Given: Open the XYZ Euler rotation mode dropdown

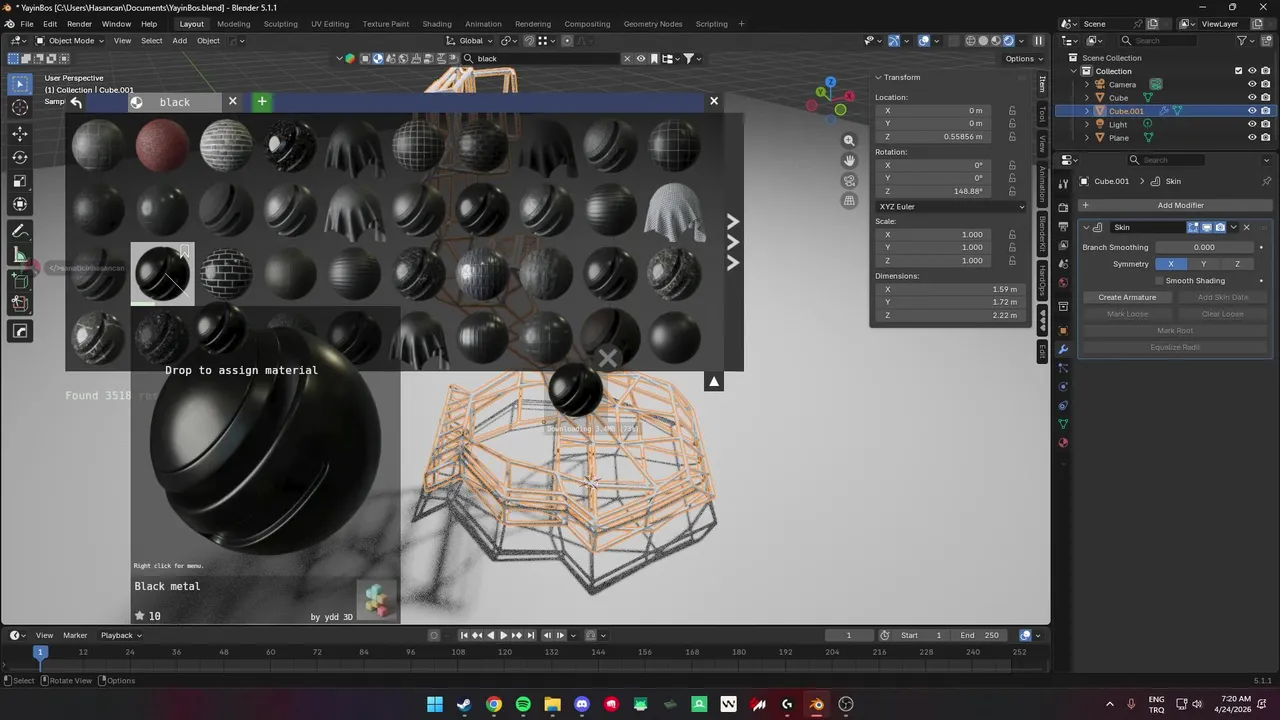Looking at the screenshot, I should (x=950, y=207).
